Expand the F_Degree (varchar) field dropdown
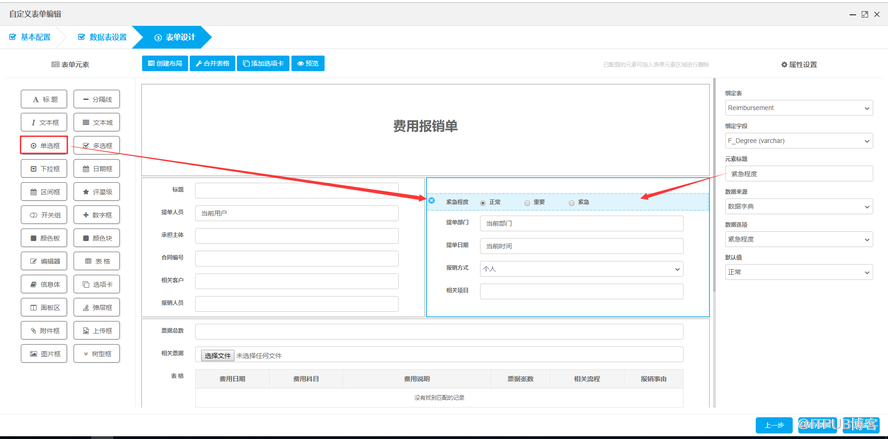This screenshot has width=888, height=439. [798, 141]
